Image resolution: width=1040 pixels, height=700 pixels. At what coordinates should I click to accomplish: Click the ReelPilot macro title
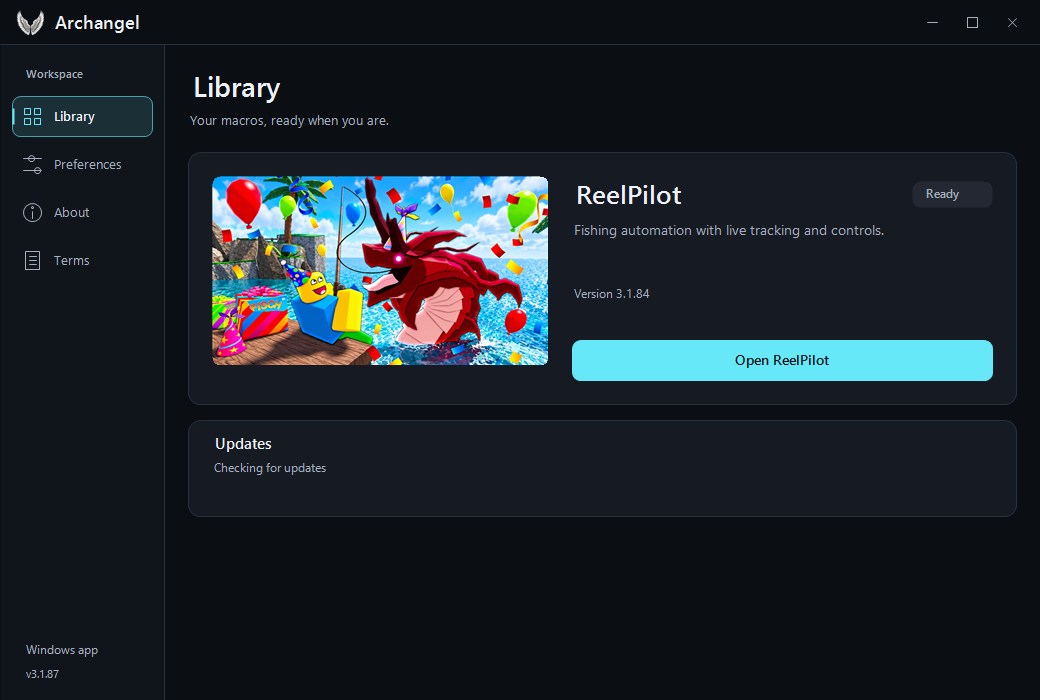click(629, 195)
